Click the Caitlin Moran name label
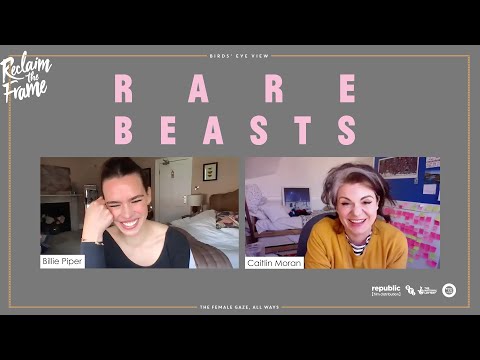The width and height of the screenshot is (480, 360). pyautogui.click(x=274, y=263)
